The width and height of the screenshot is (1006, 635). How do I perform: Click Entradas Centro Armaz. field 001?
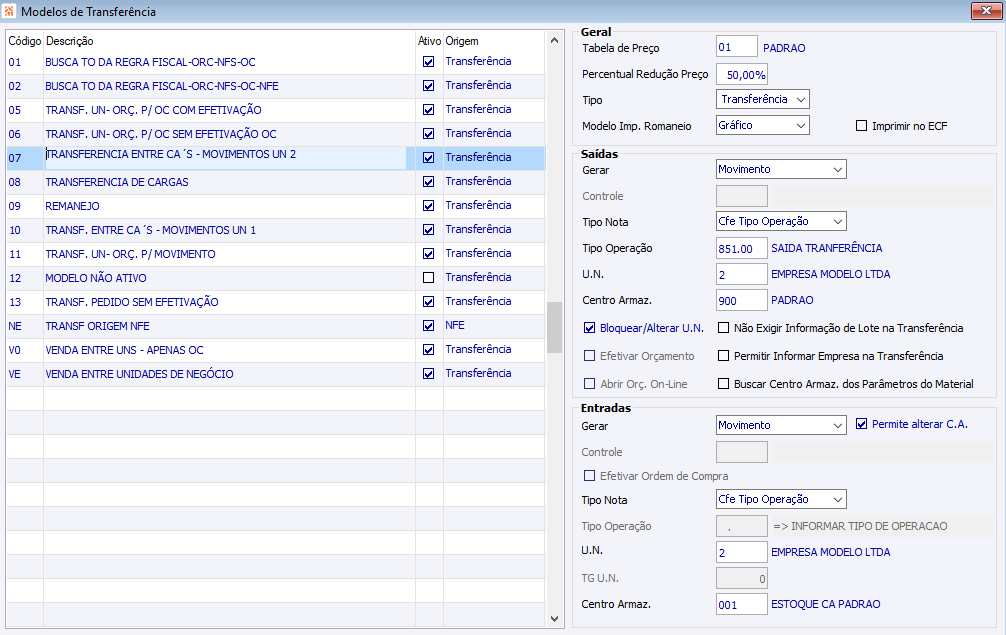click(x=742, y=604)
